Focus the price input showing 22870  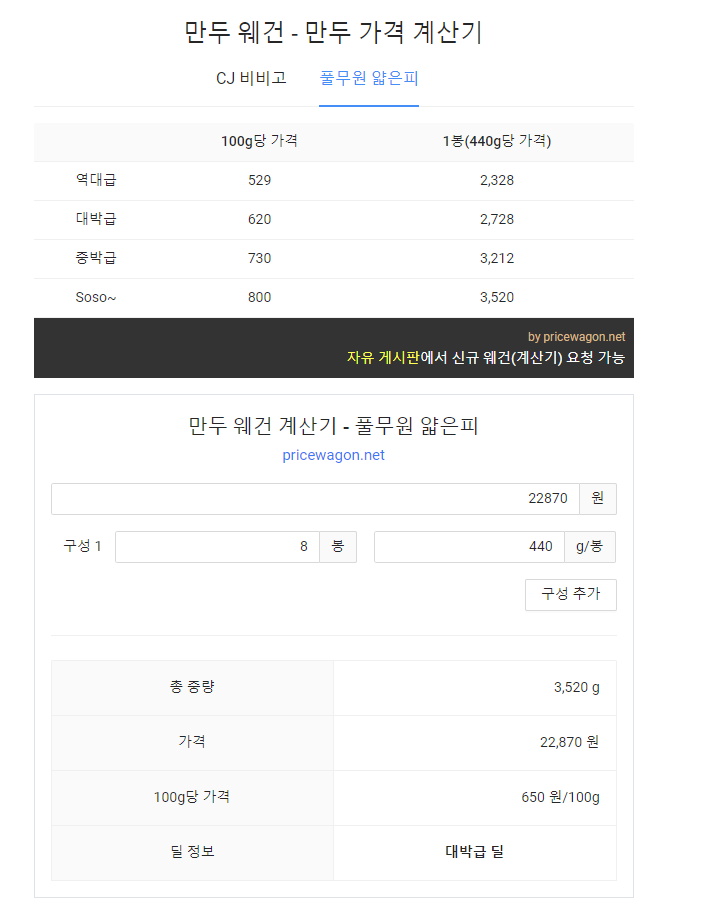[315, 499]
